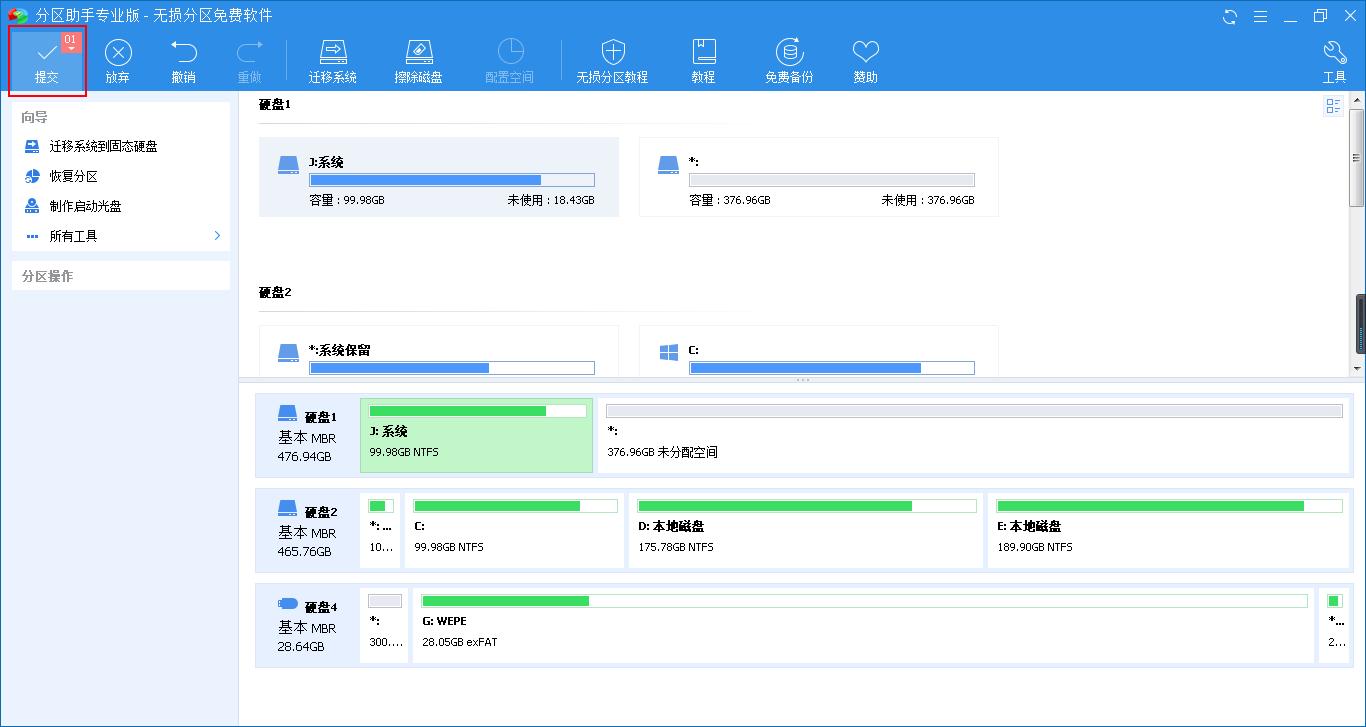Click the 配置空间 toolbar icon
1366x727 pixels.
click(x=510, y=58)
